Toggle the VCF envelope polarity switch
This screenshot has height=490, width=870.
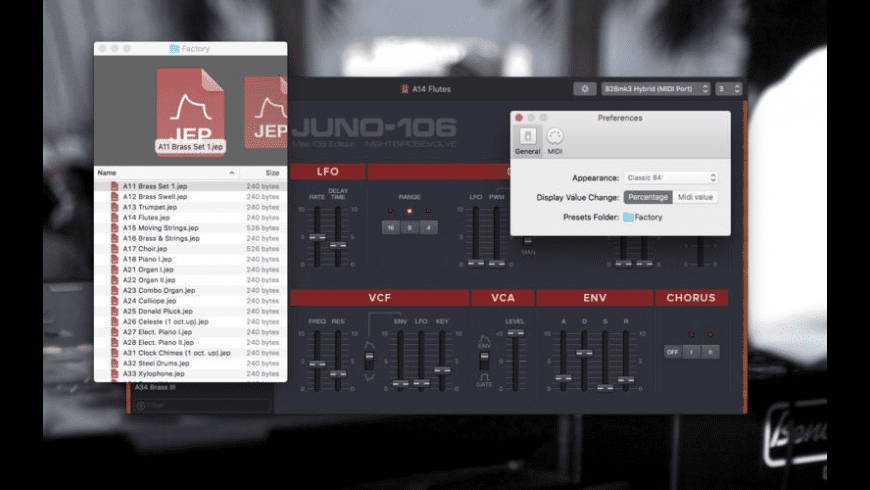(x=369, y=361)
